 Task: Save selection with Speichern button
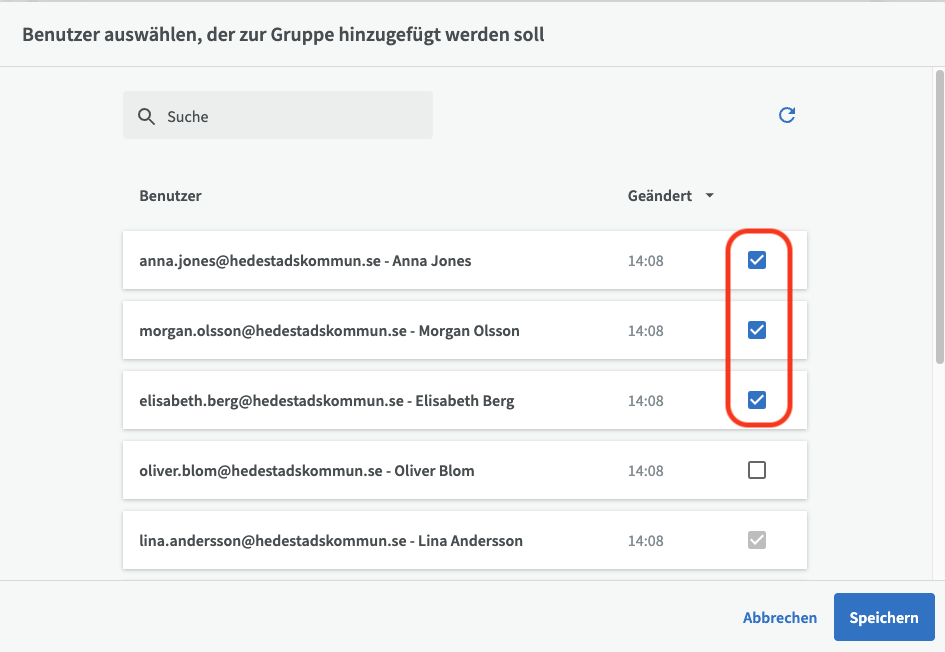pos(883,617)
